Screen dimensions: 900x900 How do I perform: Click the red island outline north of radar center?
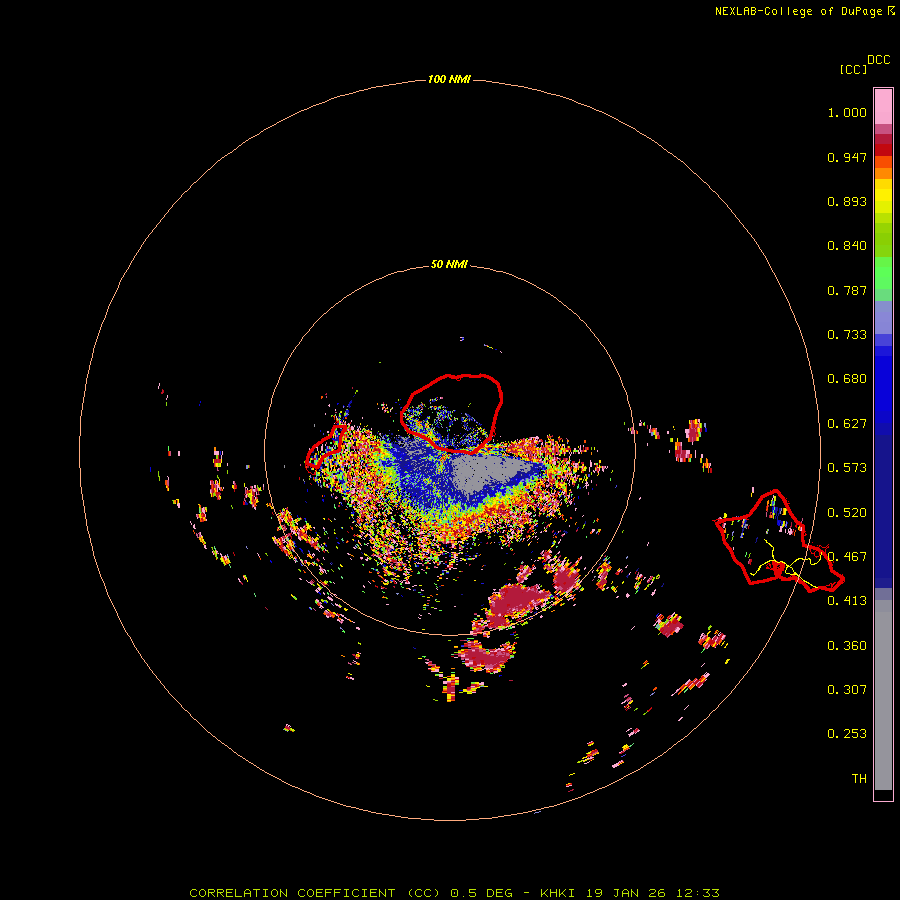[452, 412]
